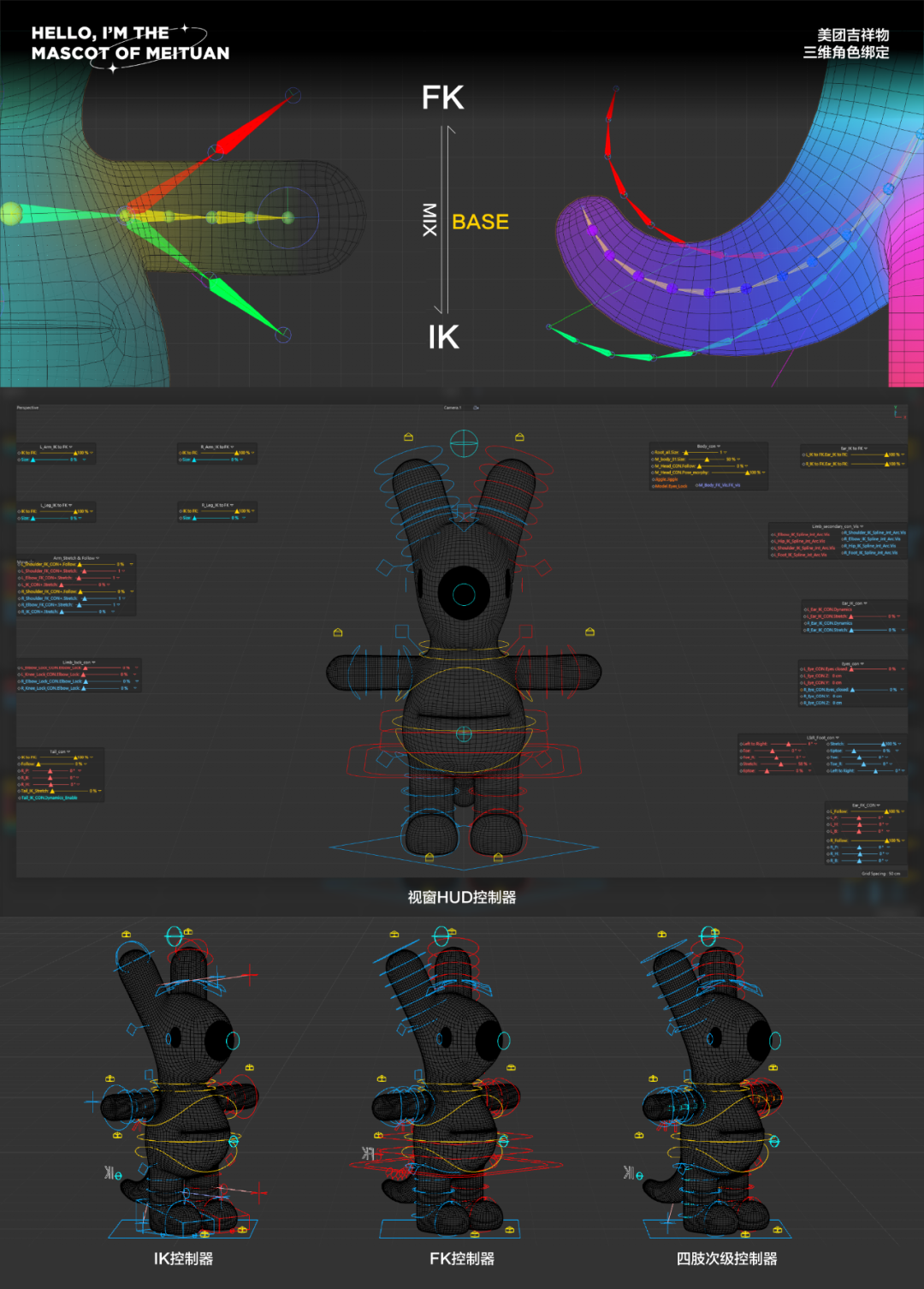Open the Arm_Stretch & Follow header dropdown
924x1289 pixels.
(x=98, y=558)
